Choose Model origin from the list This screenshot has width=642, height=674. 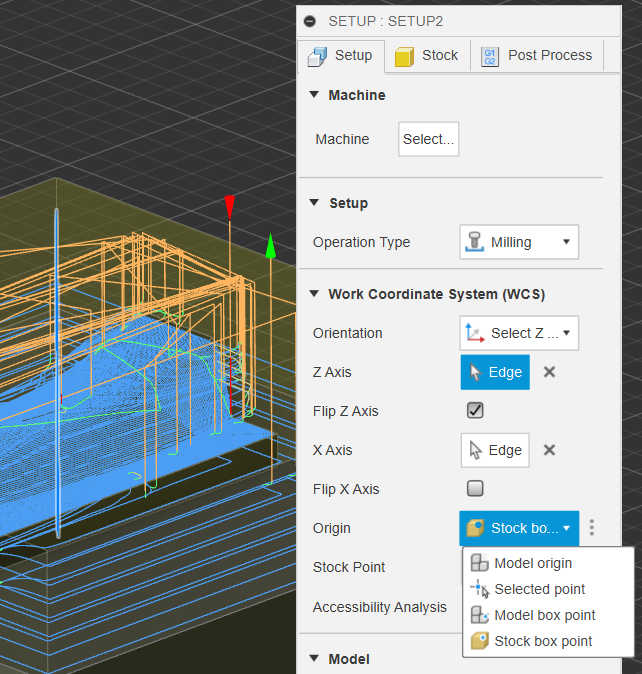tap(532, 563)
